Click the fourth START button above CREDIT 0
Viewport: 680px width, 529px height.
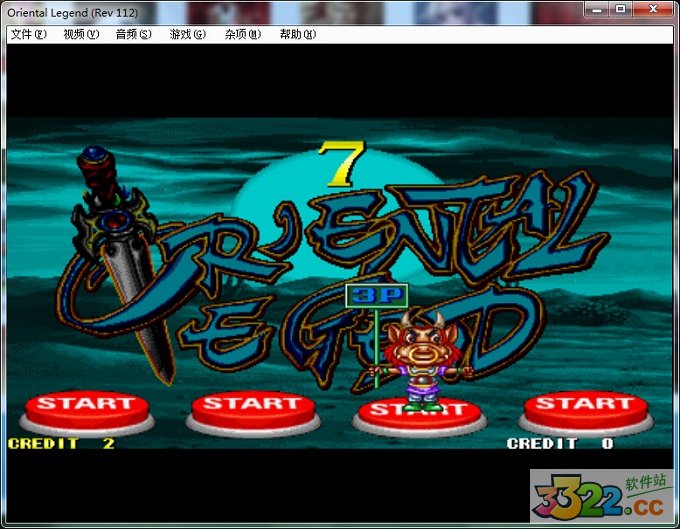(x=585, y=413)
